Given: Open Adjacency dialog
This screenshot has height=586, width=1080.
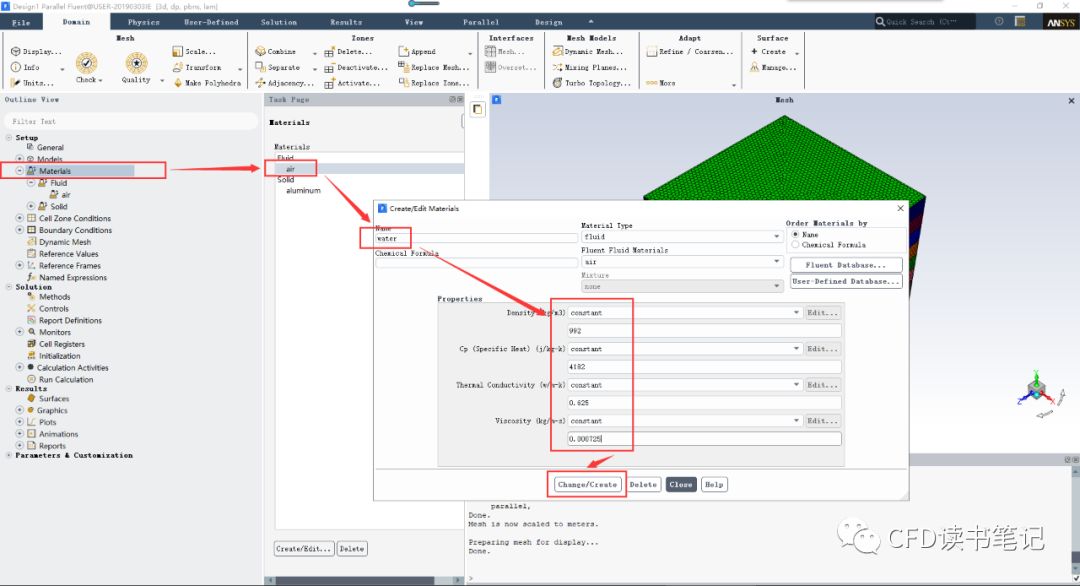Looking at the screenshot, I should coord(284,83).
